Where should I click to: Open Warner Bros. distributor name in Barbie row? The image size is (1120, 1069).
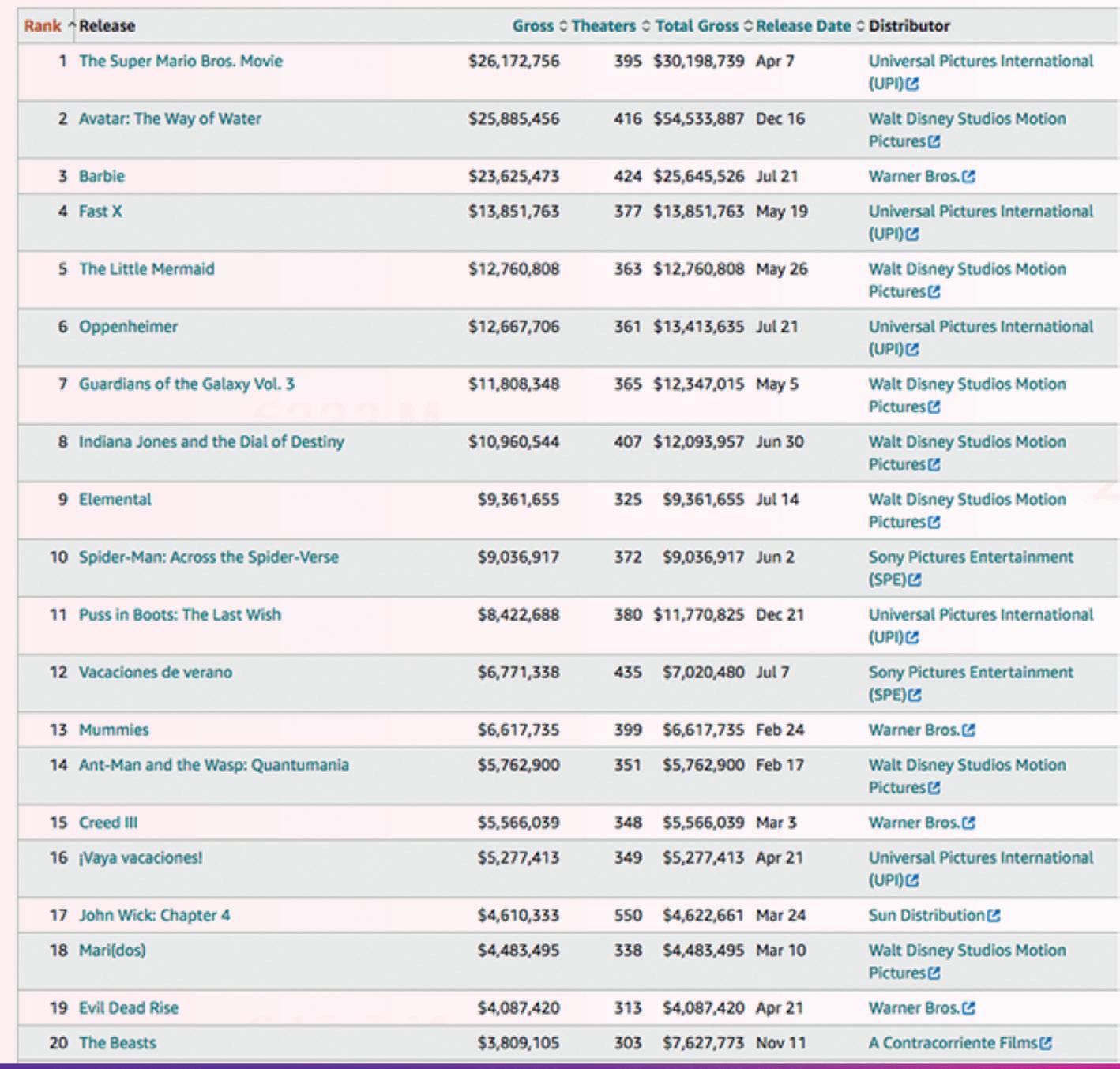[915, 176]
